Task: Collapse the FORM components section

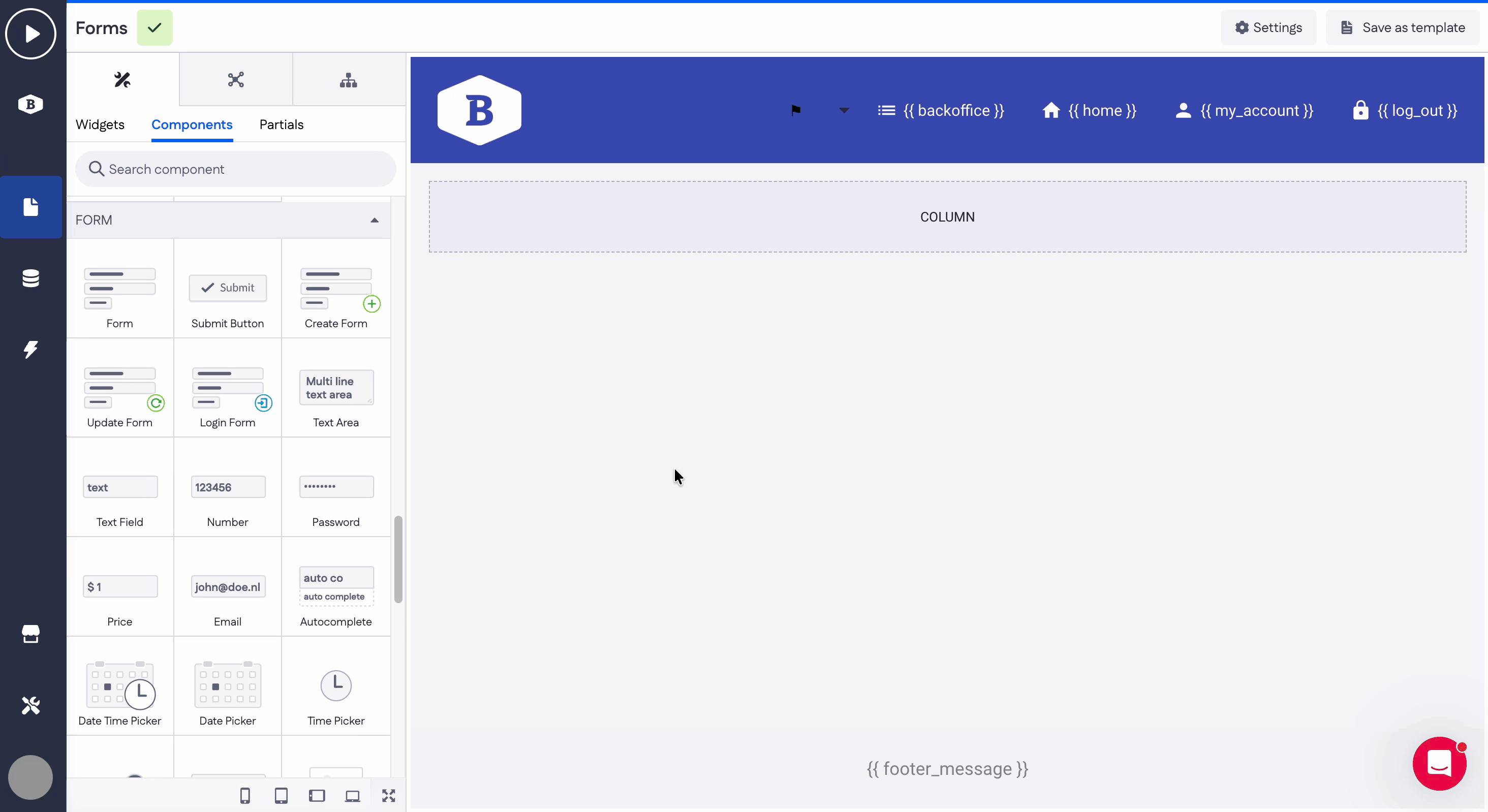Action: (x=375, y=220)
